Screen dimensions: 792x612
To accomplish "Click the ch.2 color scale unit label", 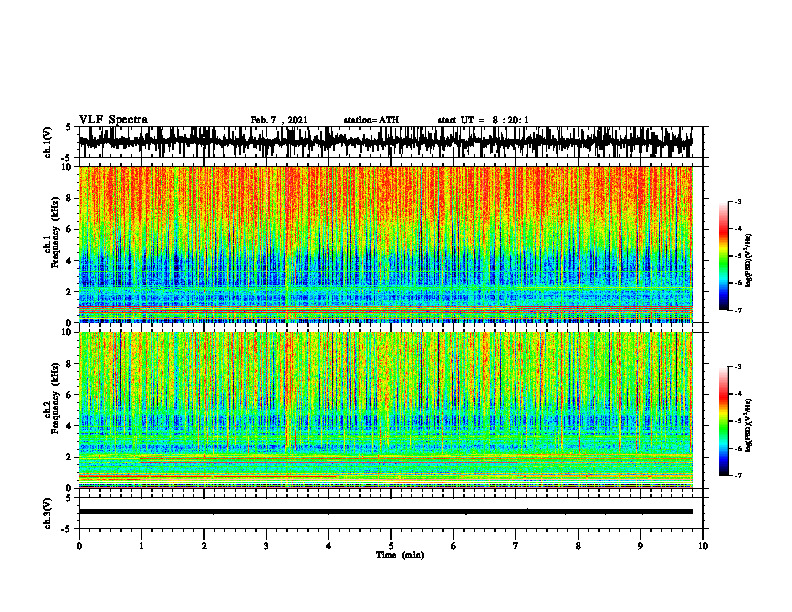I will (750, 425).
